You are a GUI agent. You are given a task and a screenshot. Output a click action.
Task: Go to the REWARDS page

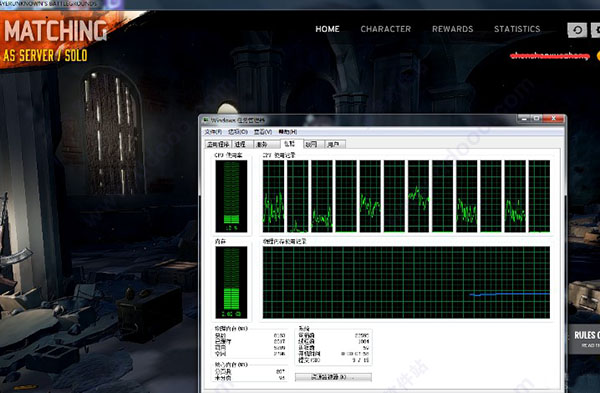452,29
